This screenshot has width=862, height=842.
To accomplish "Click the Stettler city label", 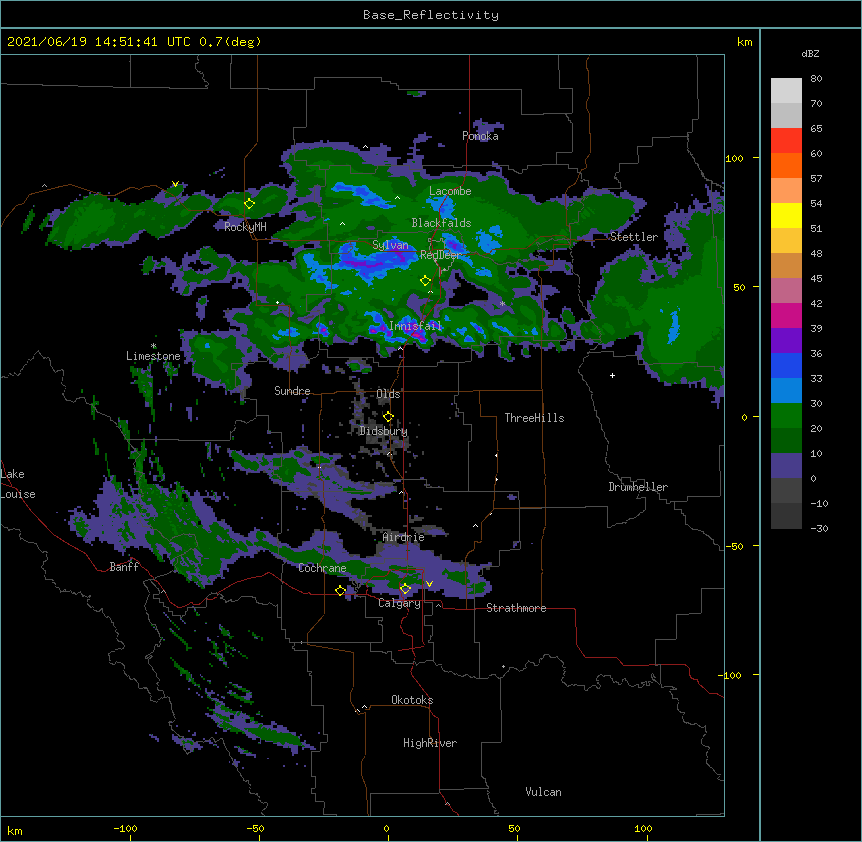I will [634, 237].
